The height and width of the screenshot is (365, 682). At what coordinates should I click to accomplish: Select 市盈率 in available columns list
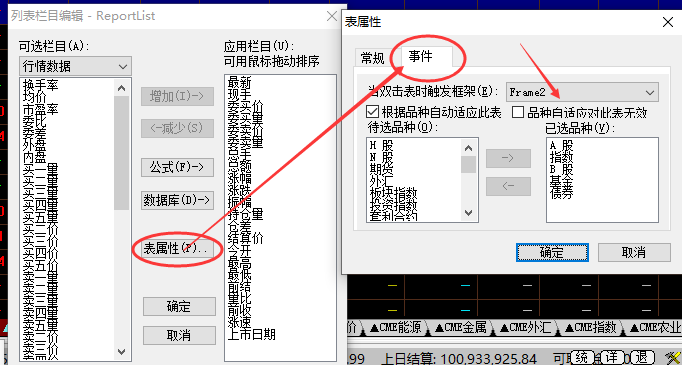coord(40,108)
